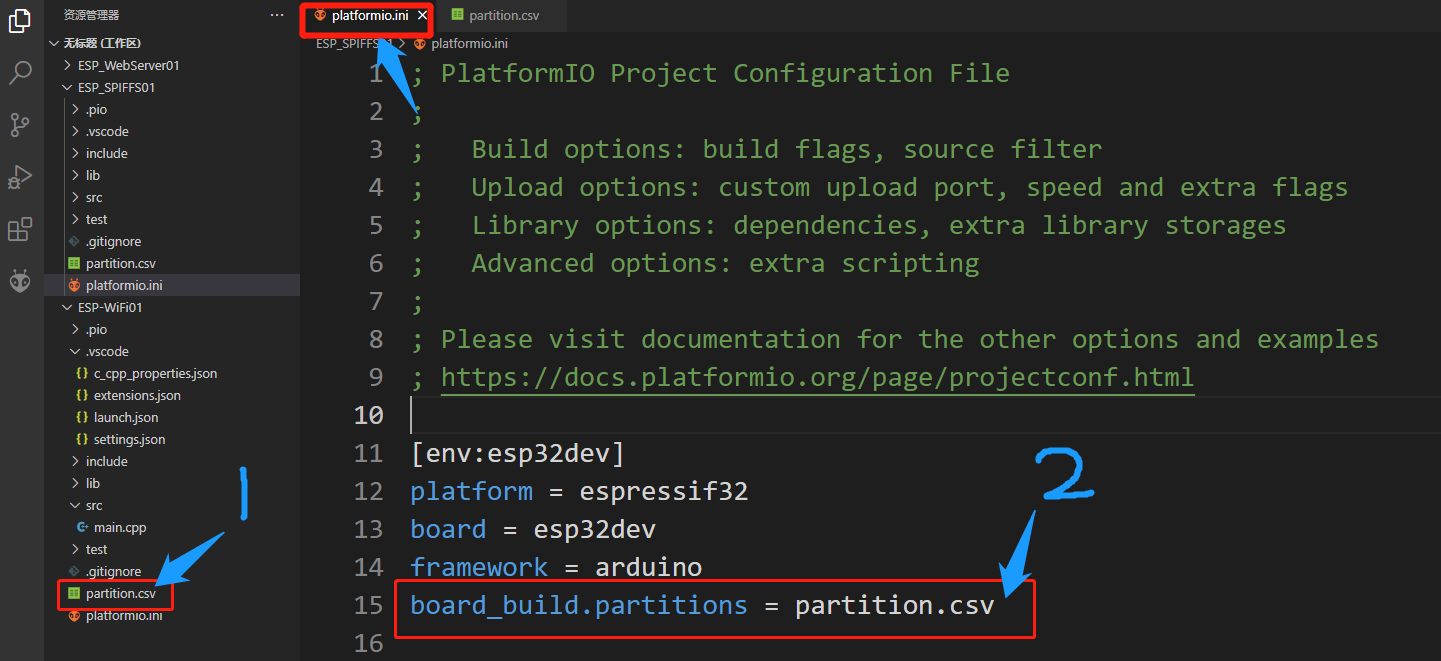1441x661 pixels.
Task: Click line number 15 in gutter
Action: (x=369, y=605)
